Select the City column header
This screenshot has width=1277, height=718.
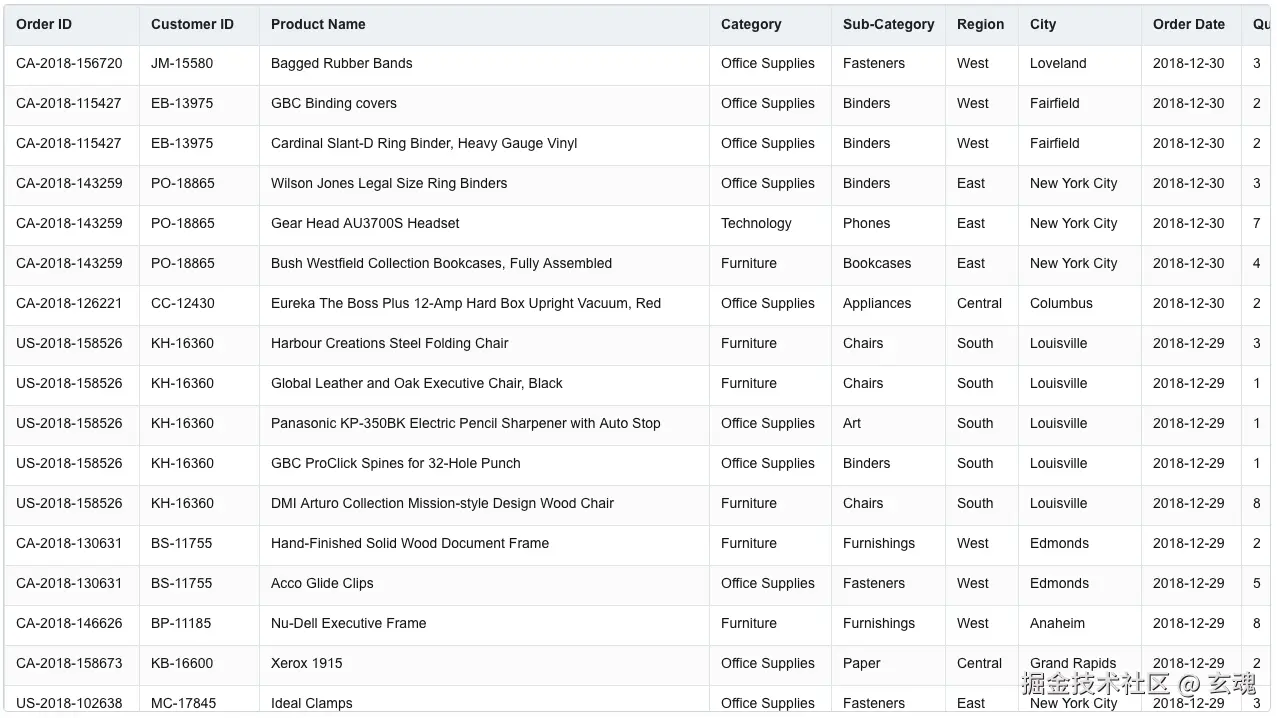(x=1043, y=24)
